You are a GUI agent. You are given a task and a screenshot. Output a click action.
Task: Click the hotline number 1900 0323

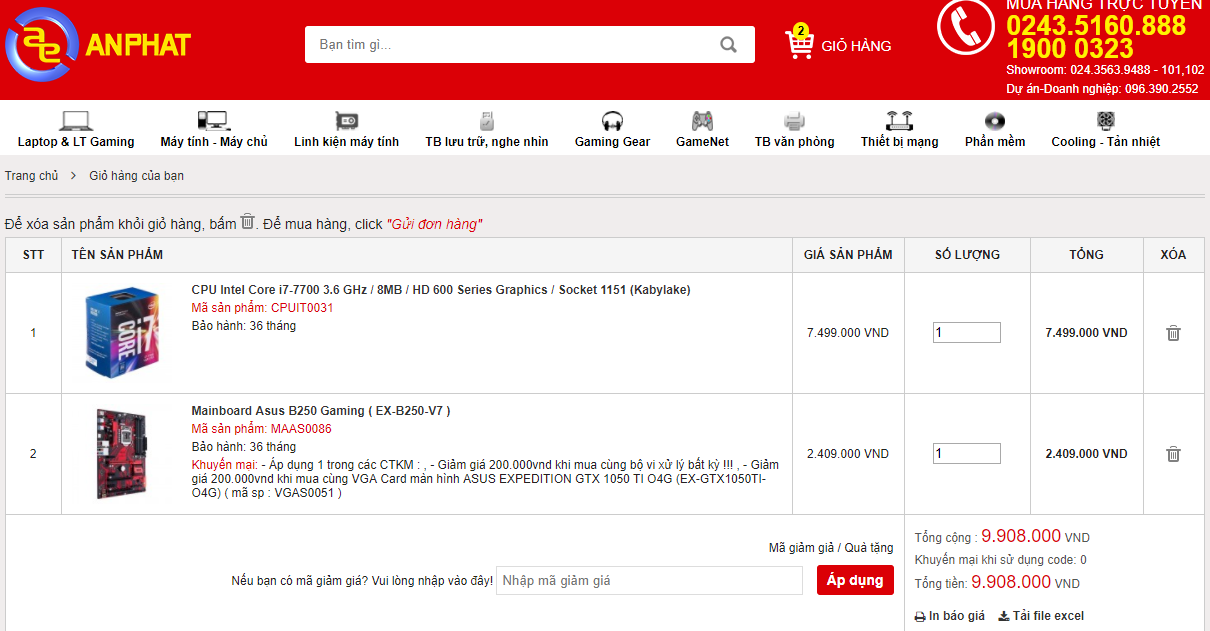pos(1070,49)
